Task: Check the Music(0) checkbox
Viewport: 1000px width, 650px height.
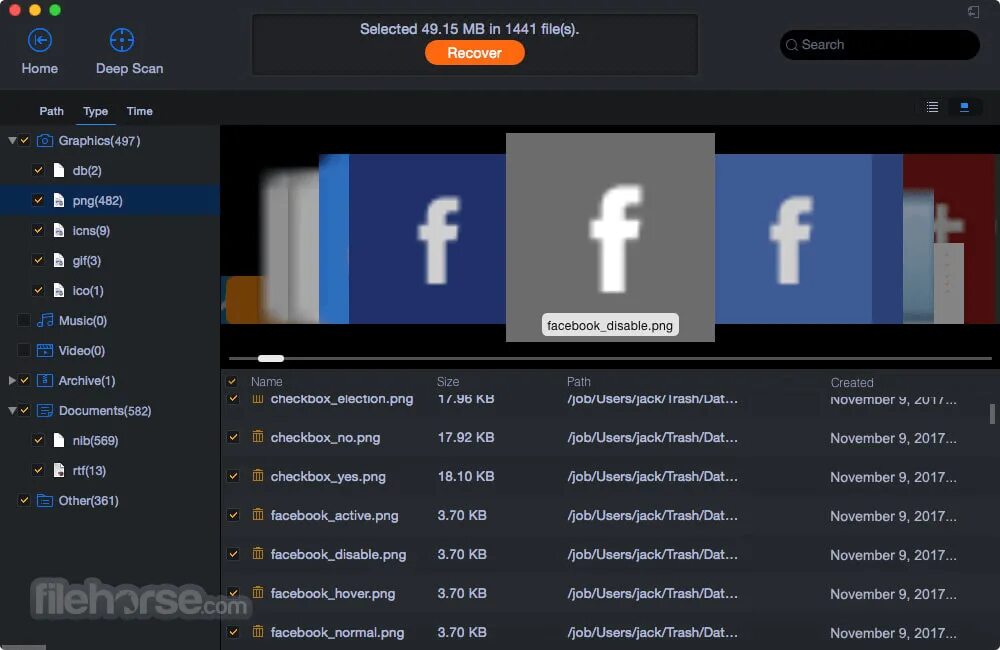Action: tap(24, 320)
